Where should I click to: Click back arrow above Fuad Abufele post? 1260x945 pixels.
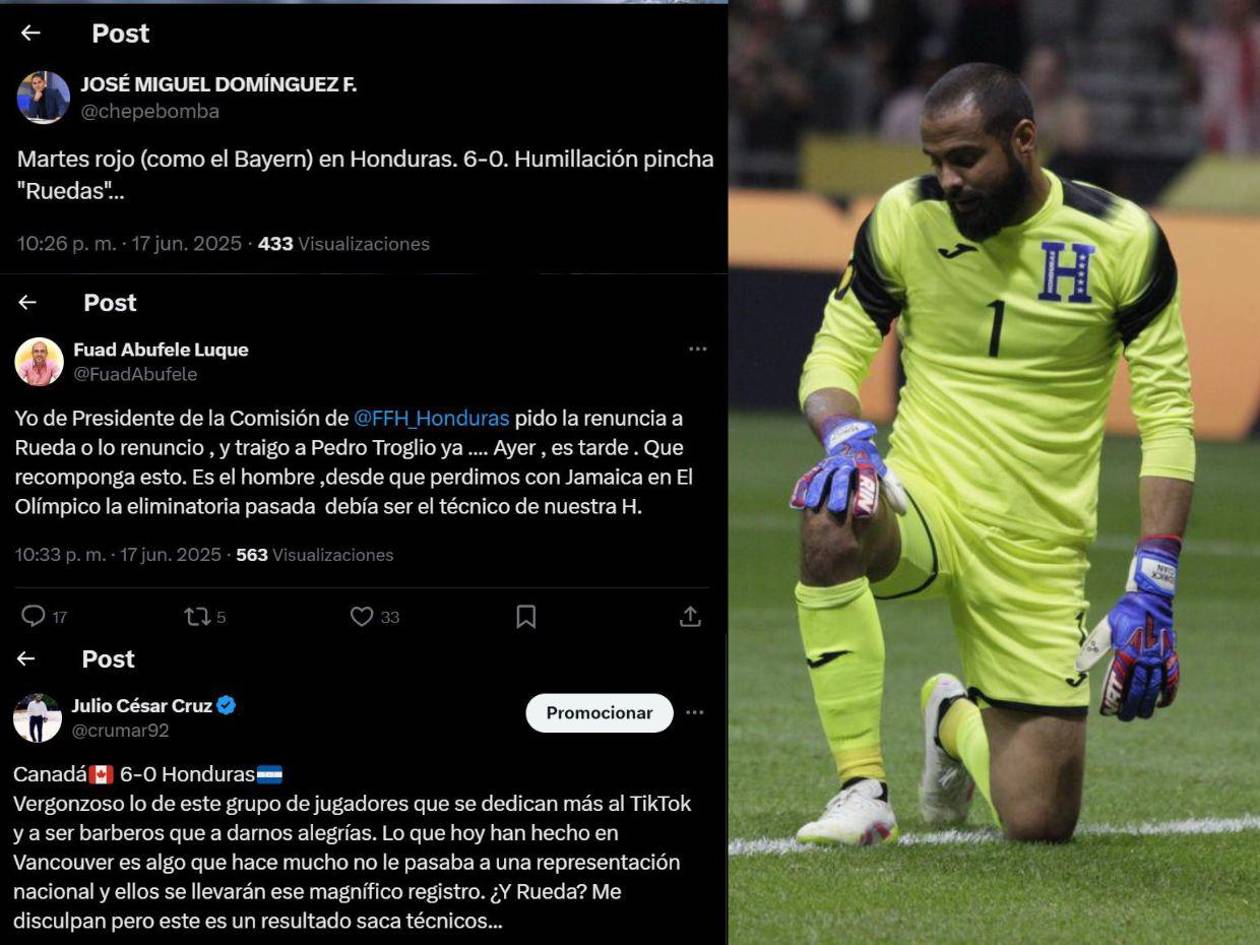pos(27,302)
